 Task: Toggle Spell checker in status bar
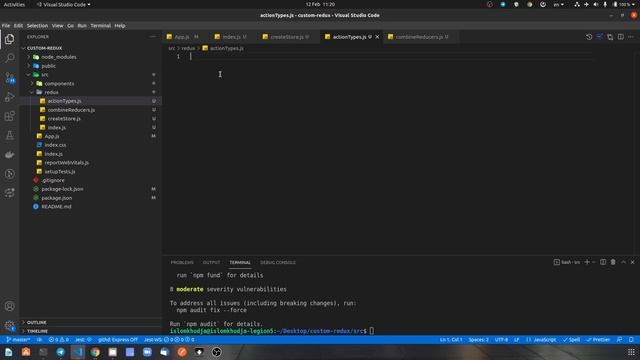tap(571, 340)
